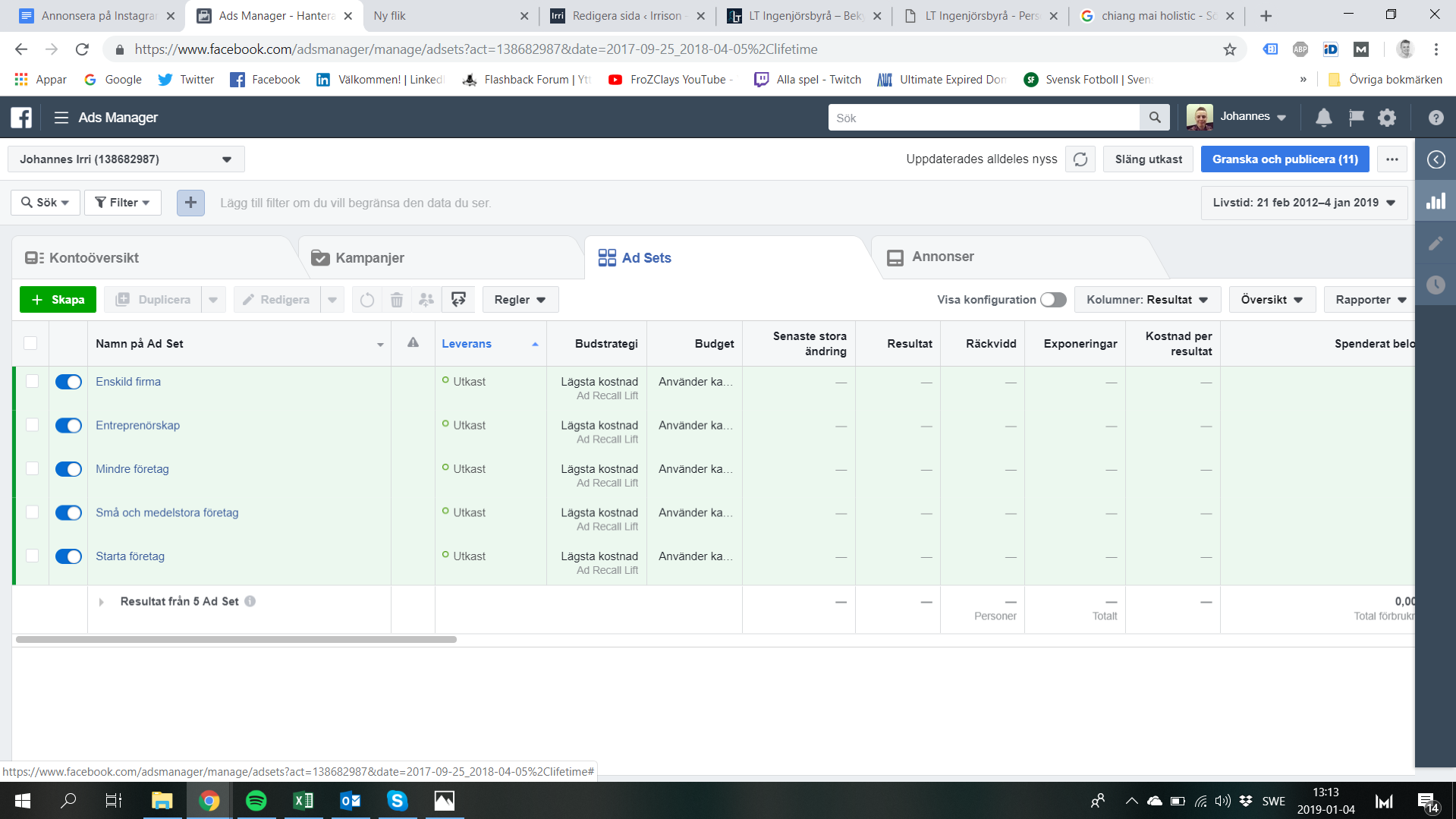This screenshot has height=819, width=1456.
Task: Expand the Resultat från 5 Ad Set row
Action: click(x=101, y=602)
